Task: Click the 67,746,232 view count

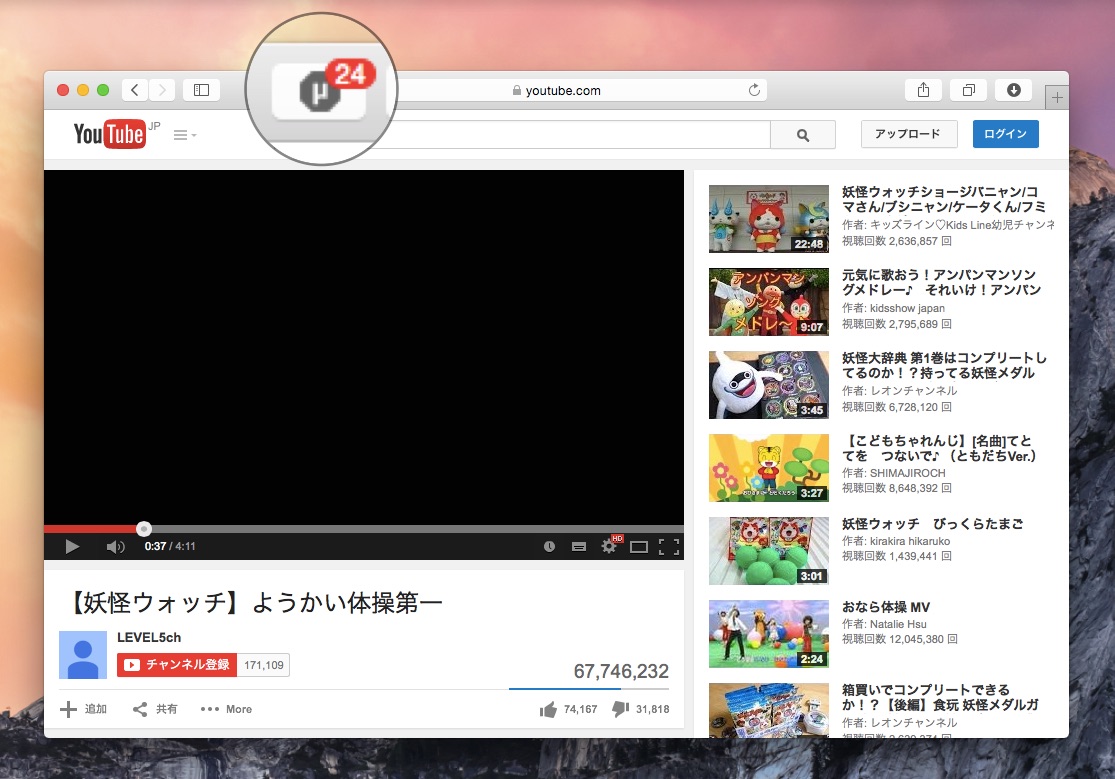Action: (x=621, y=672)
